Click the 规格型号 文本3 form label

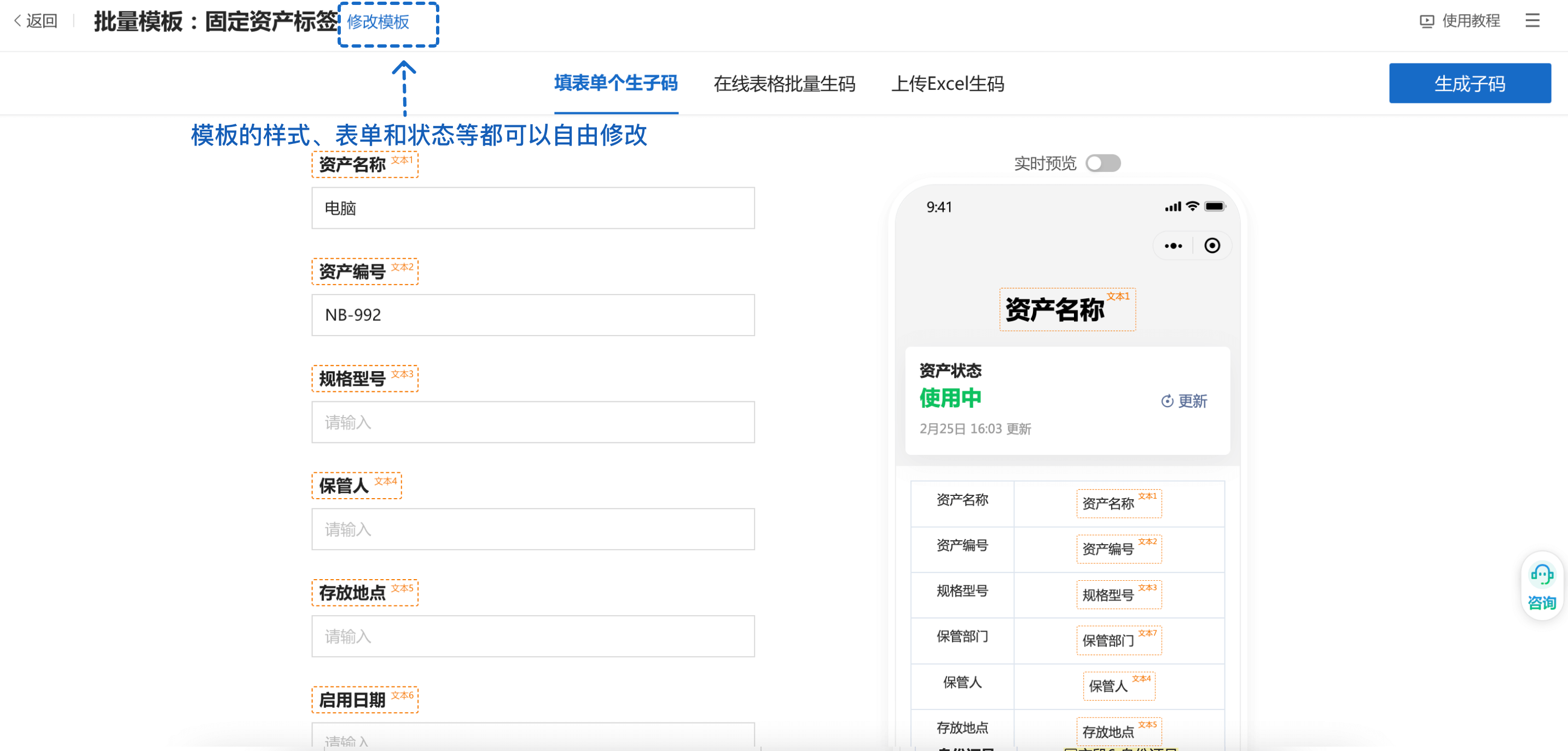click(364, 379)
